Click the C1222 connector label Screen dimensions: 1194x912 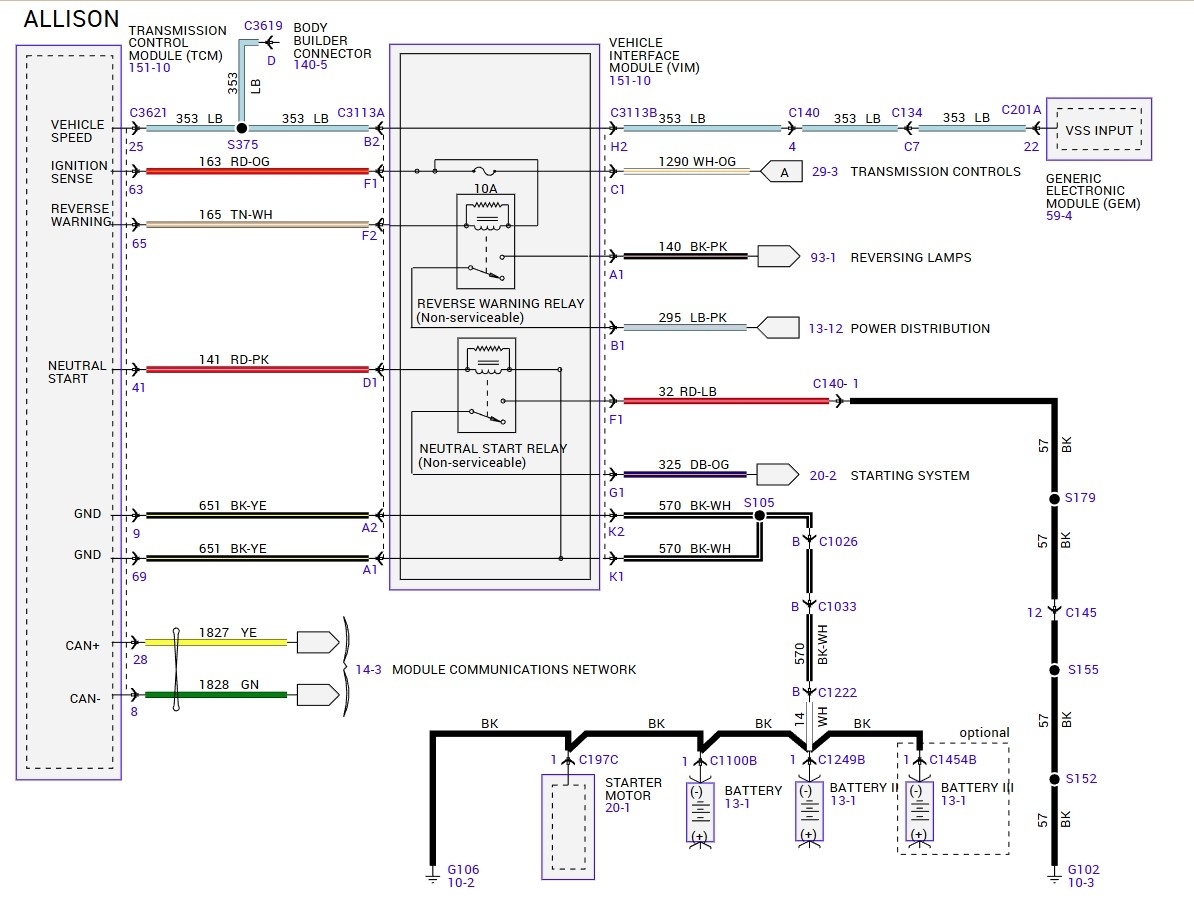pyautogui.click(x=838, y=692)
